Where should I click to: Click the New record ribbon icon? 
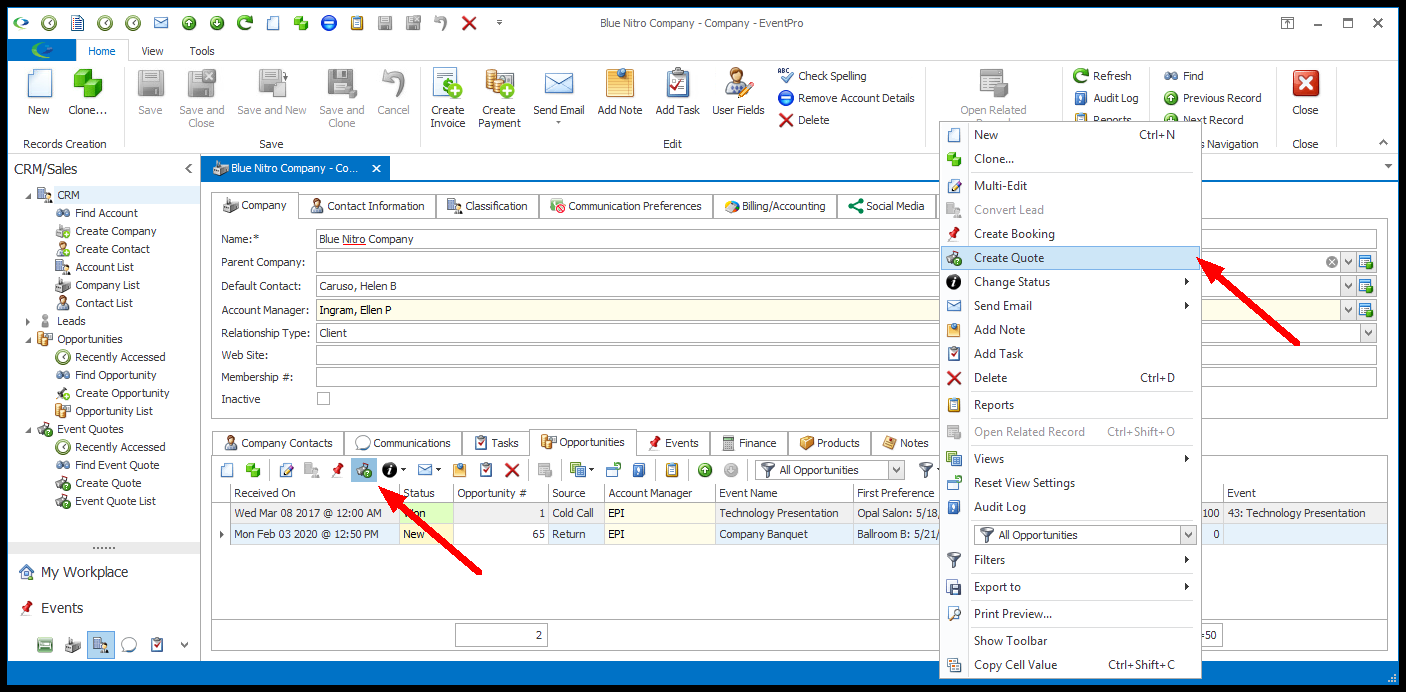click(x=39, y=93)
